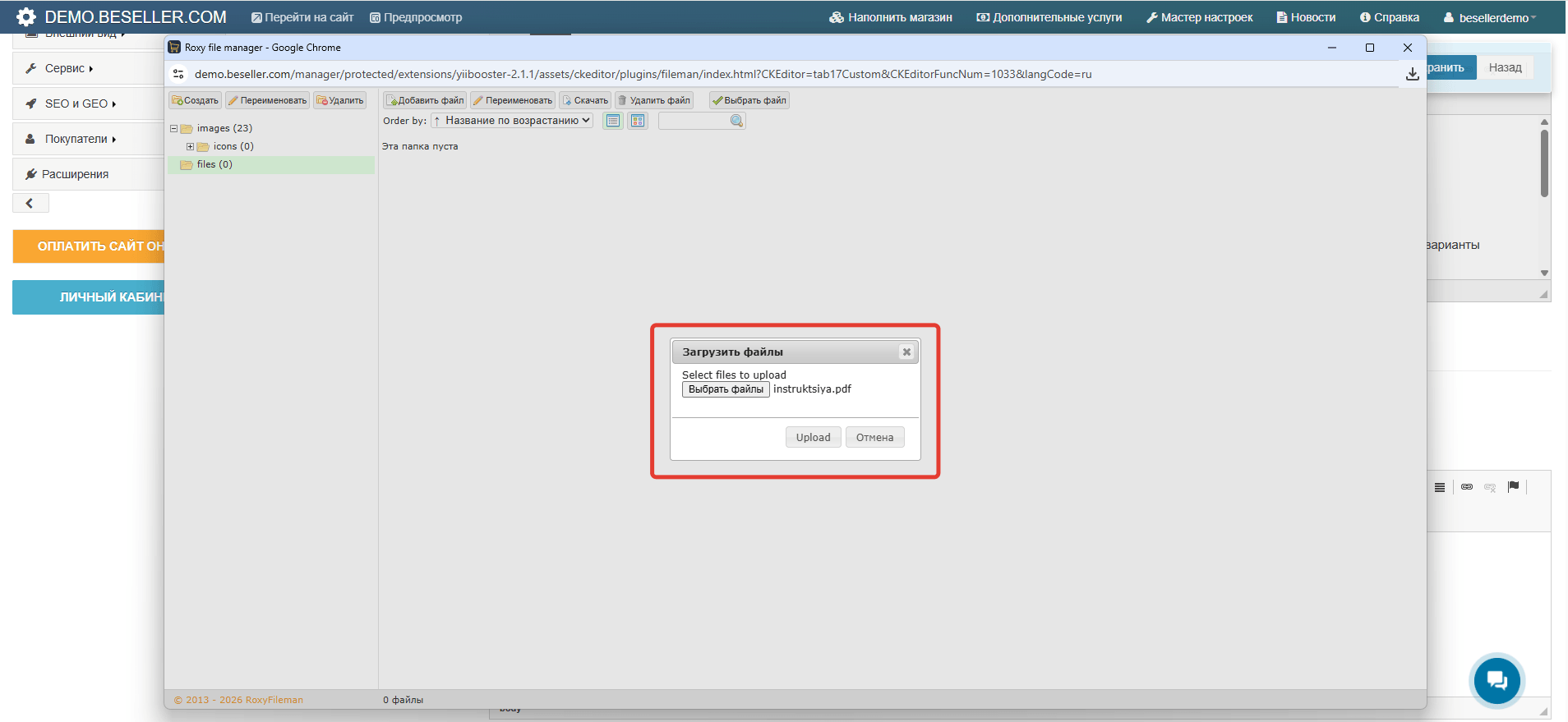Switch to list view icon
Screen dimensions: 1568x722
(x=613, y=121)
